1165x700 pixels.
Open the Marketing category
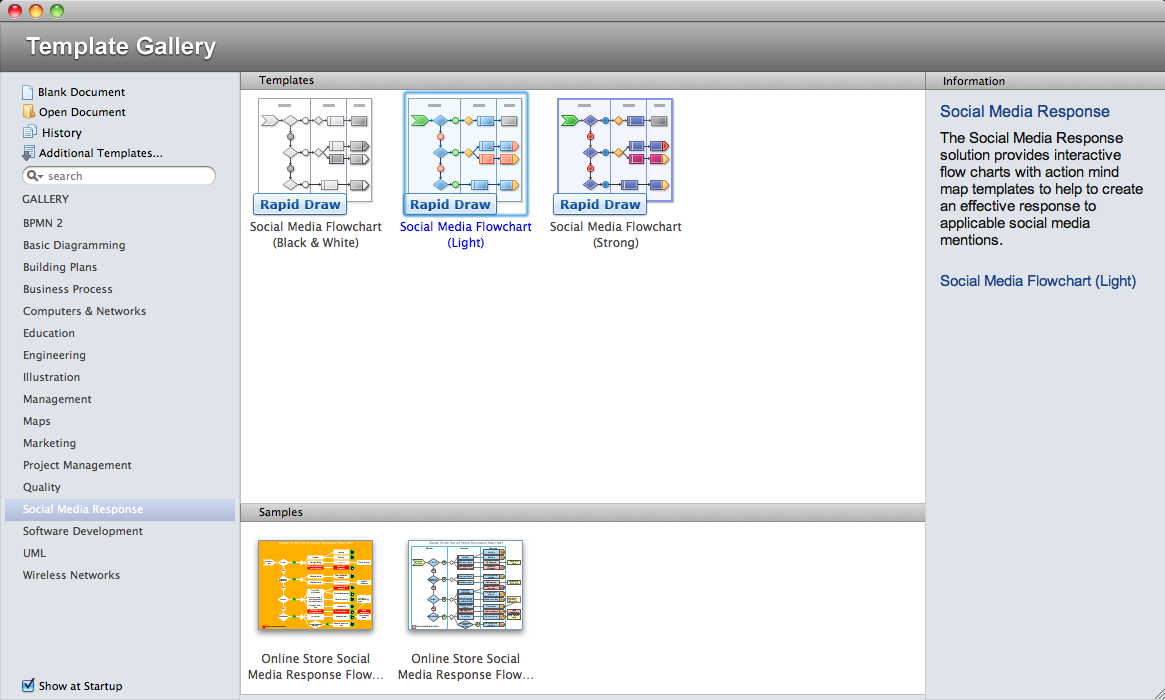(49, 443)
